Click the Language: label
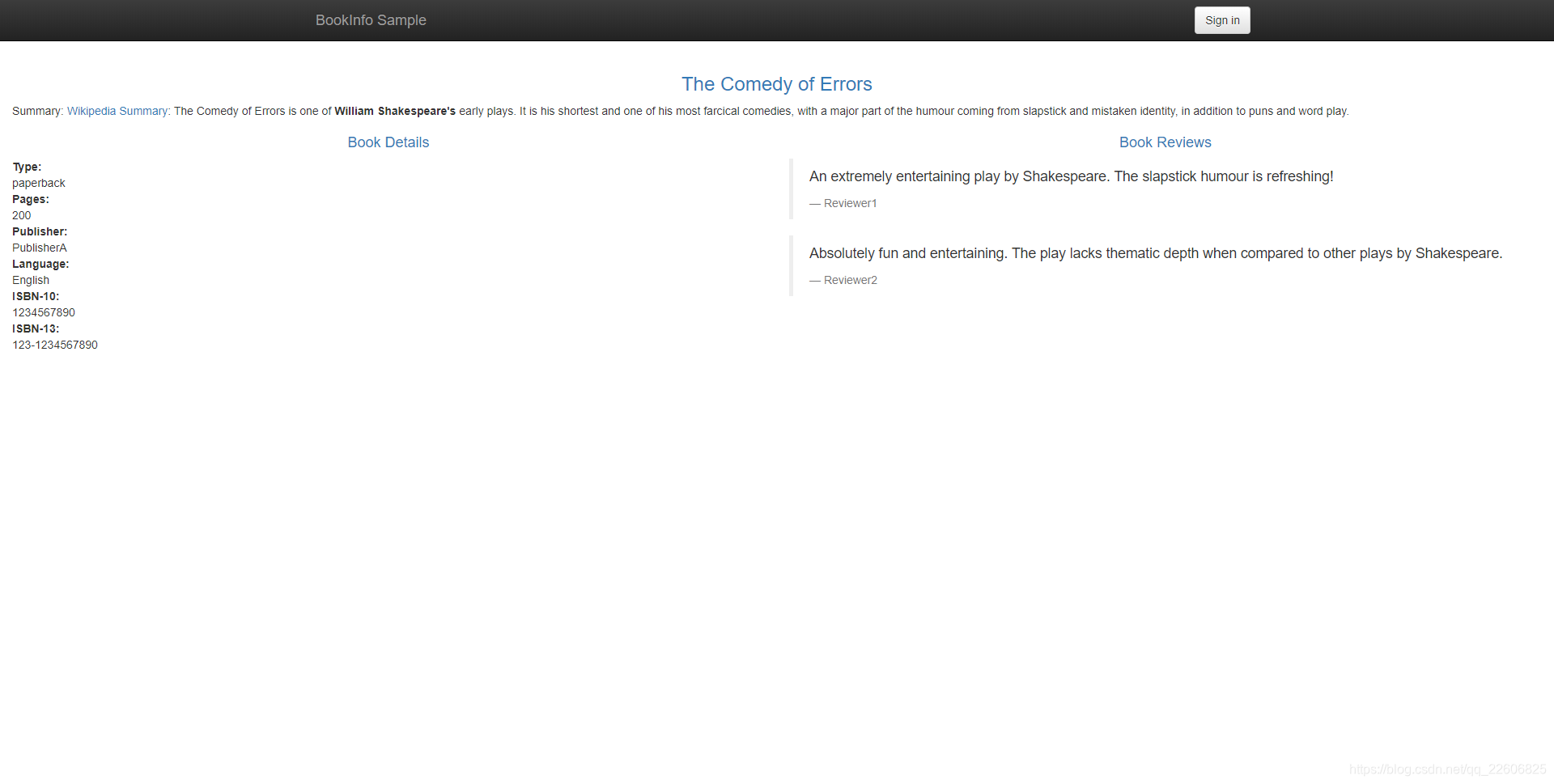Screen dimensions: 1554x784 pos(40,264)
